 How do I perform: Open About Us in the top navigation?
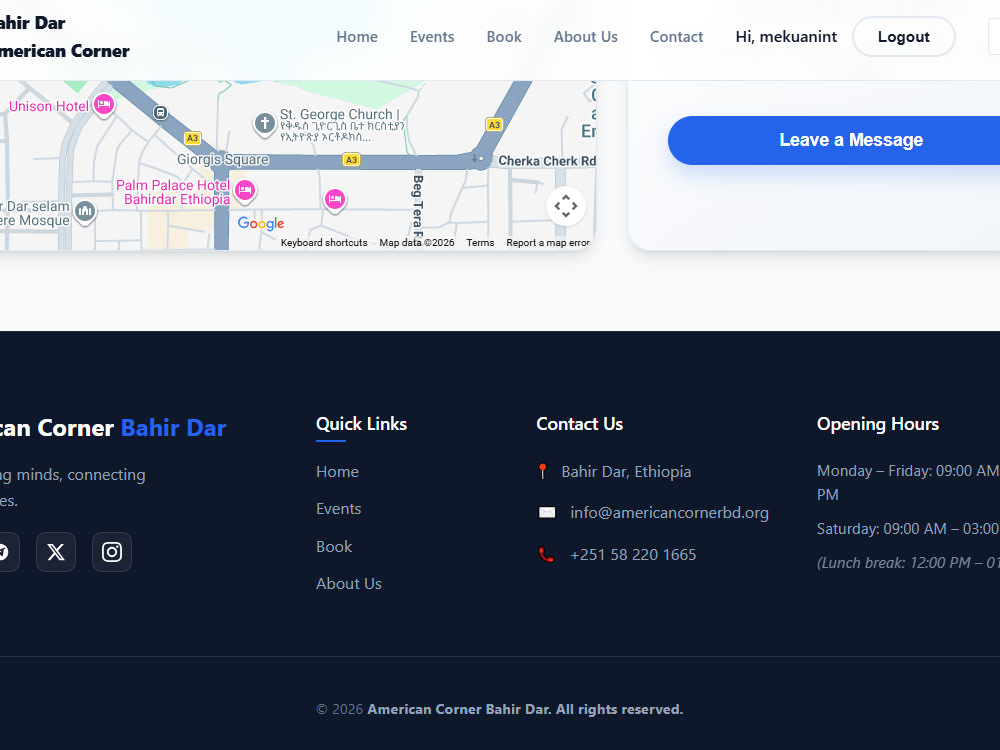click(x=585, y=37)
